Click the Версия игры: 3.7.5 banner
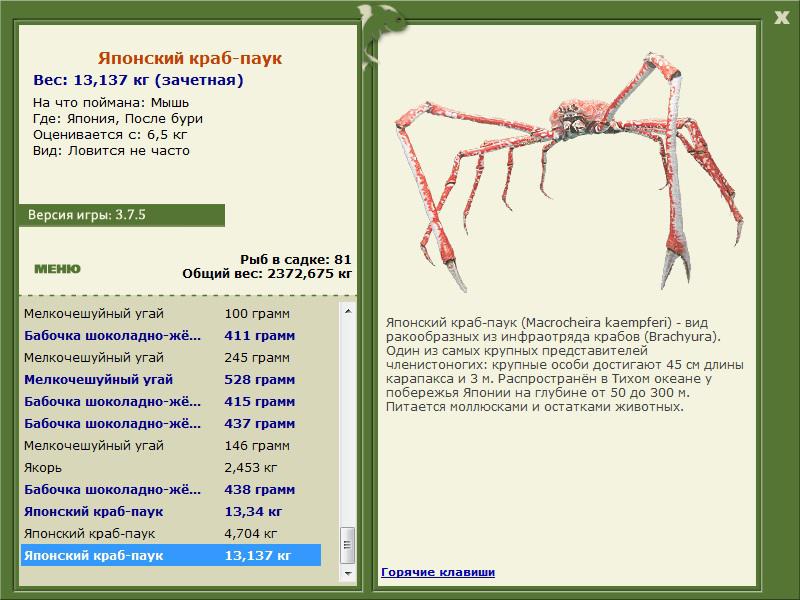 click(x=121, y=215)
